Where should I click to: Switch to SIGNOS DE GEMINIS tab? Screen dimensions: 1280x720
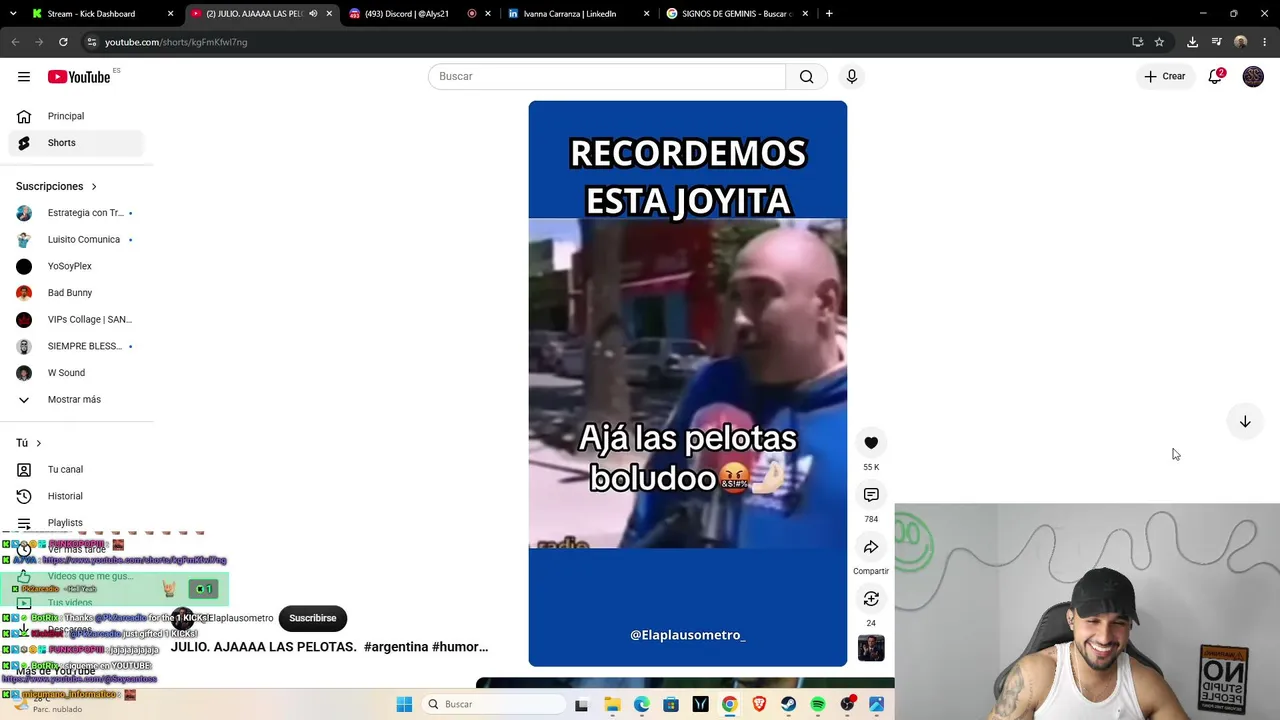click(x=737, y=14)
